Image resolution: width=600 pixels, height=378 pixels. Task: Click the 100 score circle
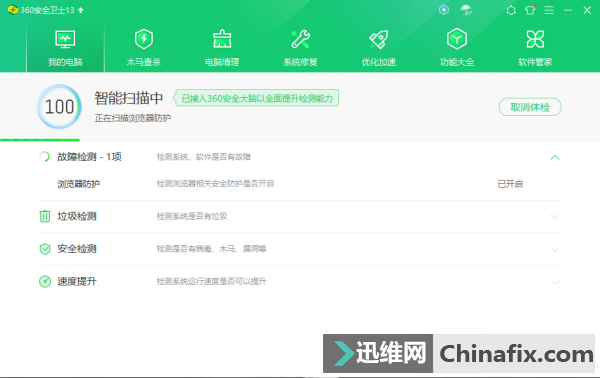point(59,106)
